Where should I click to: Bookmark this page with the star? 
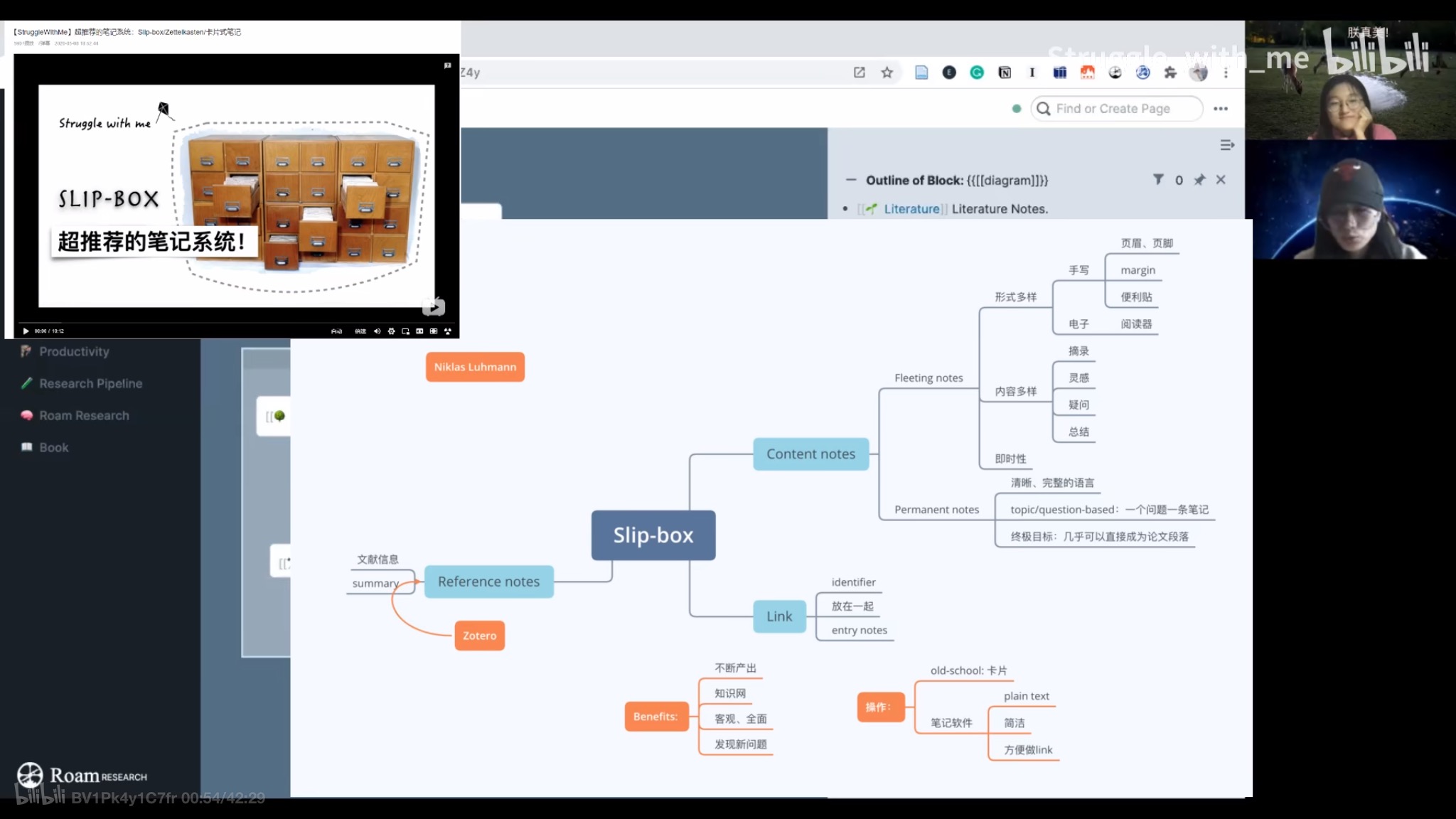point(887,73)
